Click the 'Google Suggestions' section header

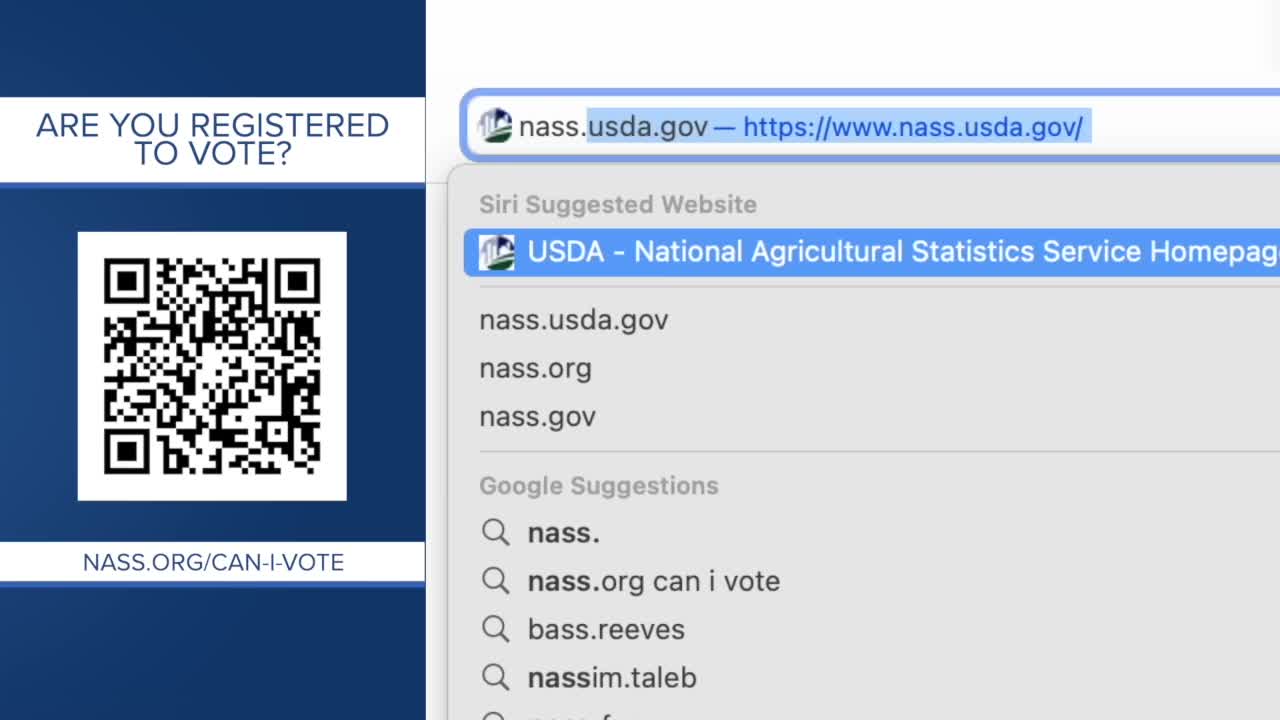tap(598, 486)
